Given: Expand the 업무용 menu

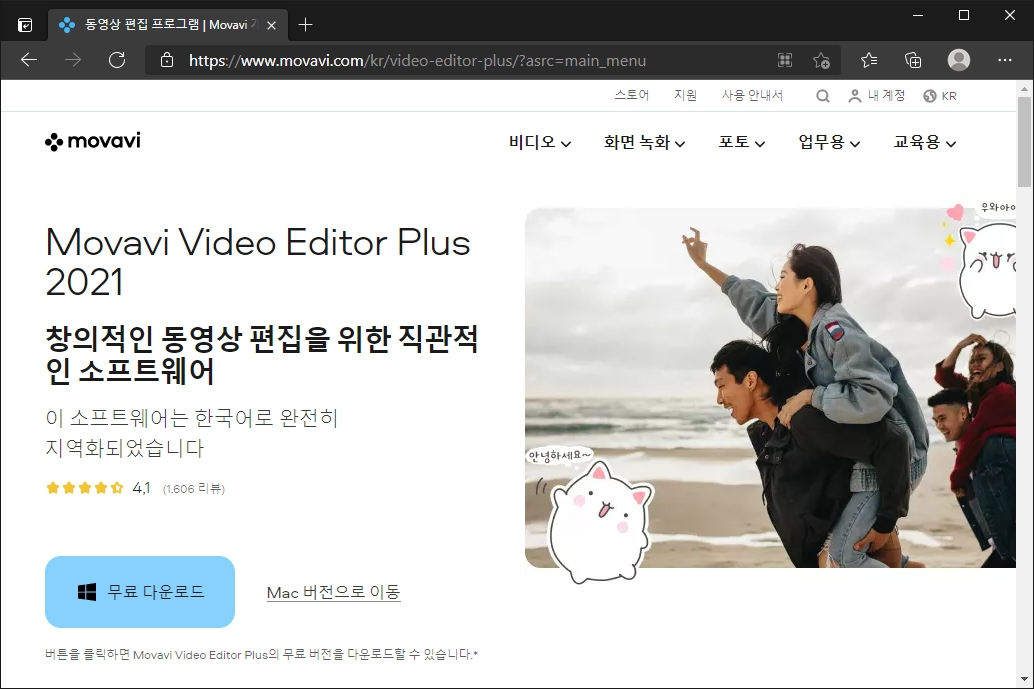Looking at the screenshot, I should [x=829, y=142].
